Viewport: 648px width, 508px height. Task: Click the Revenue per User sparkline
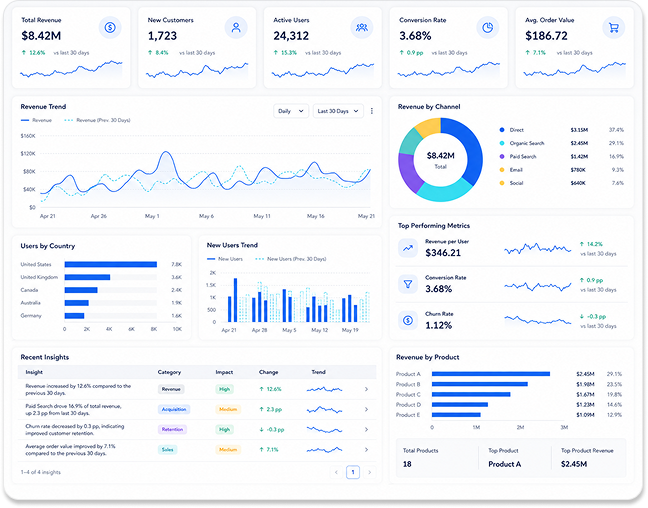(538, 248)
